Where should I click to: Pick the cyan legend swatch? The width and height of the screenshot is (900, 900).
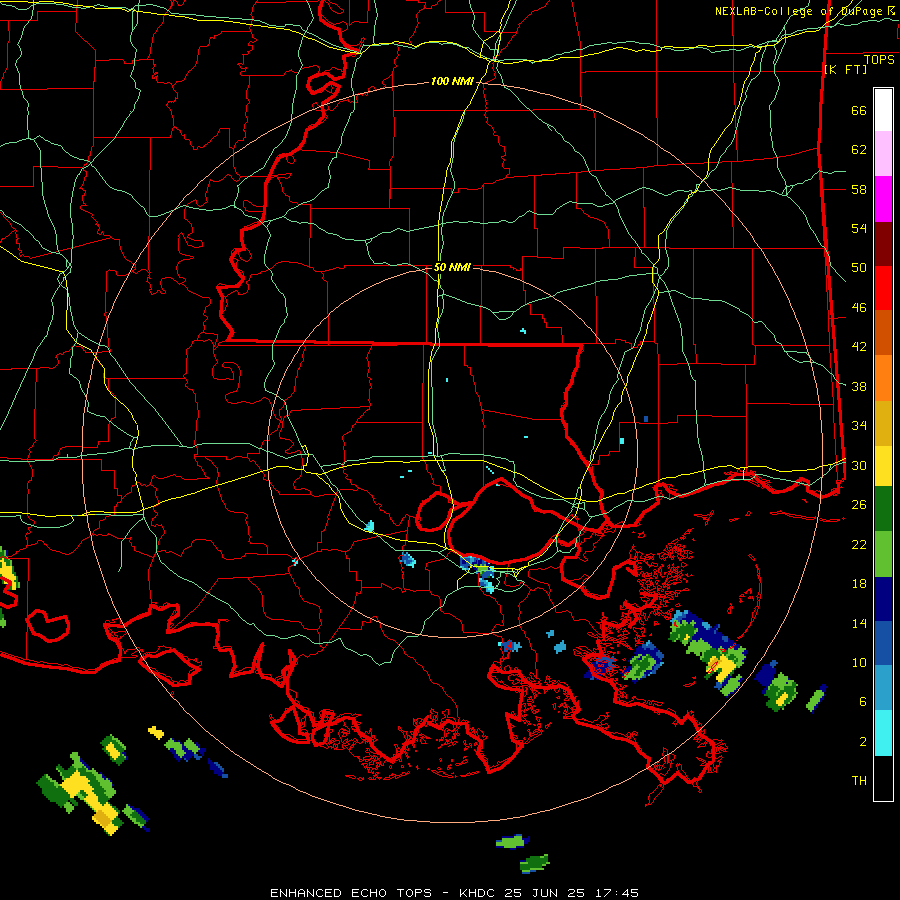(x=883, y=733)
